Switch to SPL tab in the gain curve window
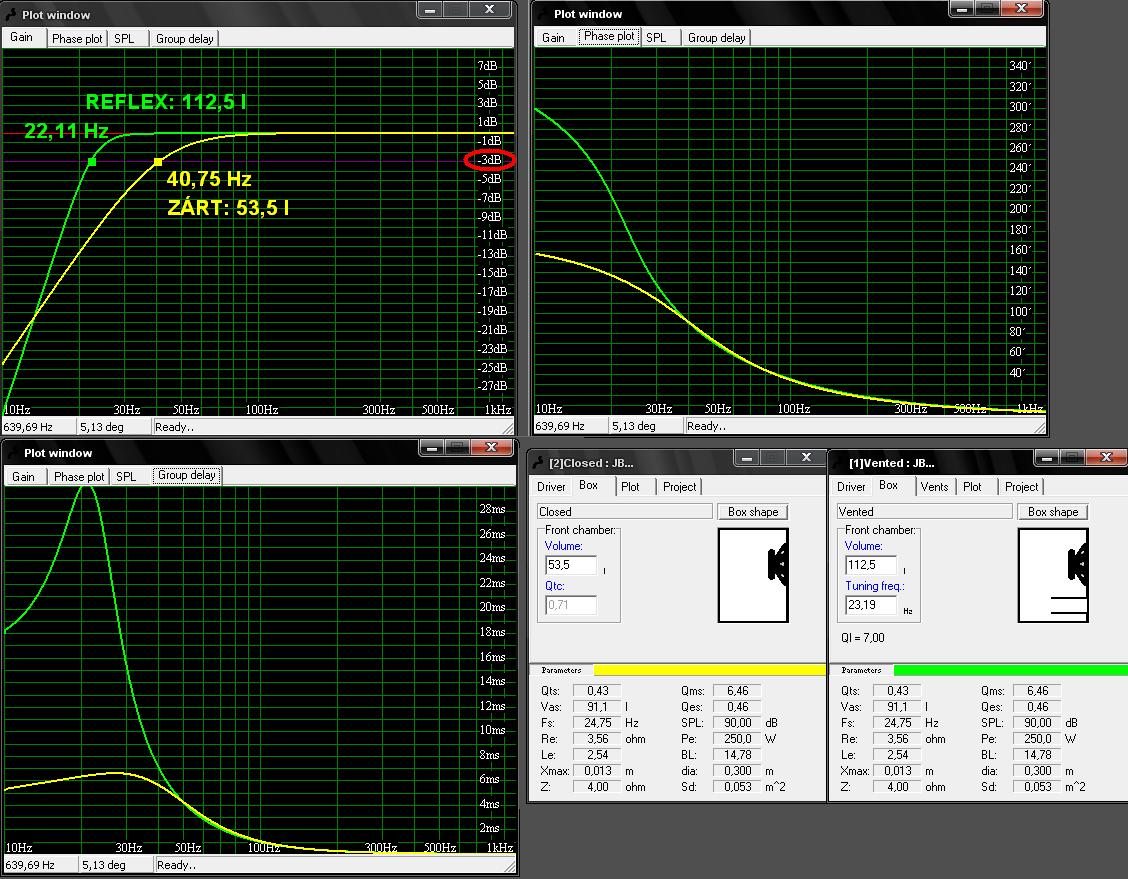The height and width of the screenshot is (879, 1128). point(124,38)
